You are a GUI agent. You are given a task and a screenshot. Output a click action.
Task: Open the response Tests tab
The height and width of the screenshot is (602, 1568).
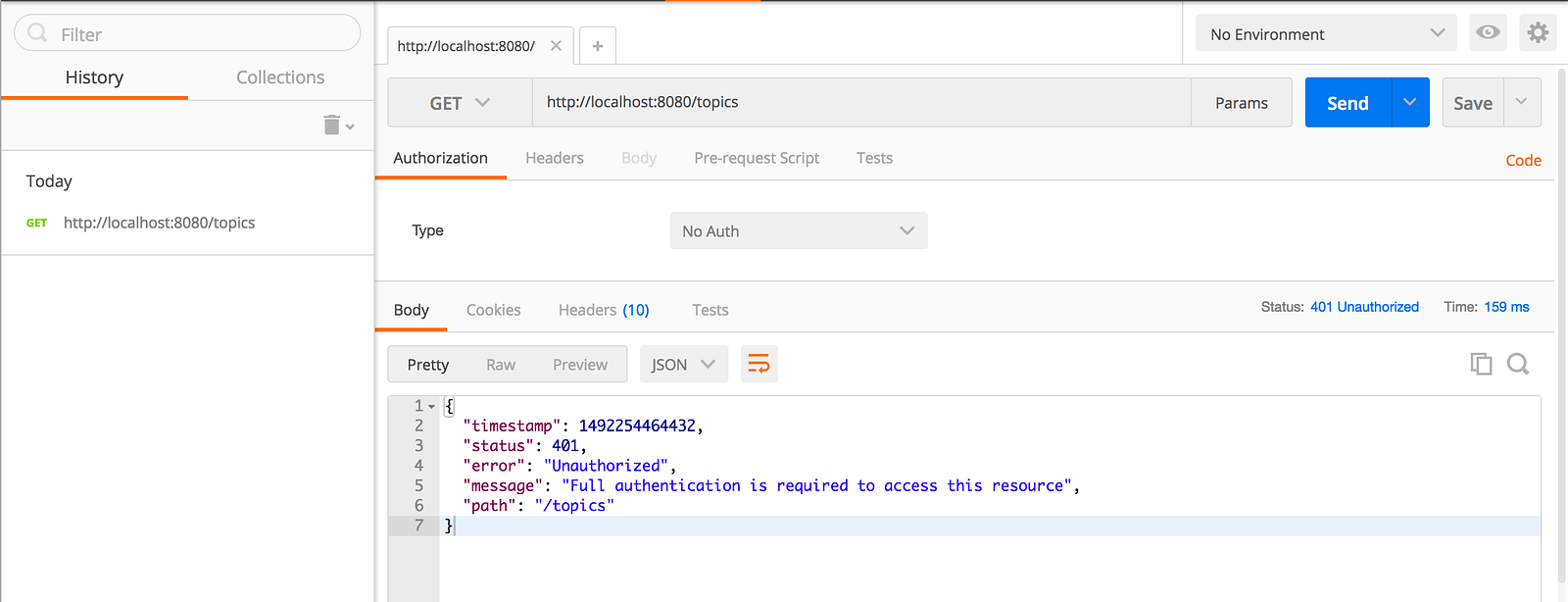coord(710,310)
